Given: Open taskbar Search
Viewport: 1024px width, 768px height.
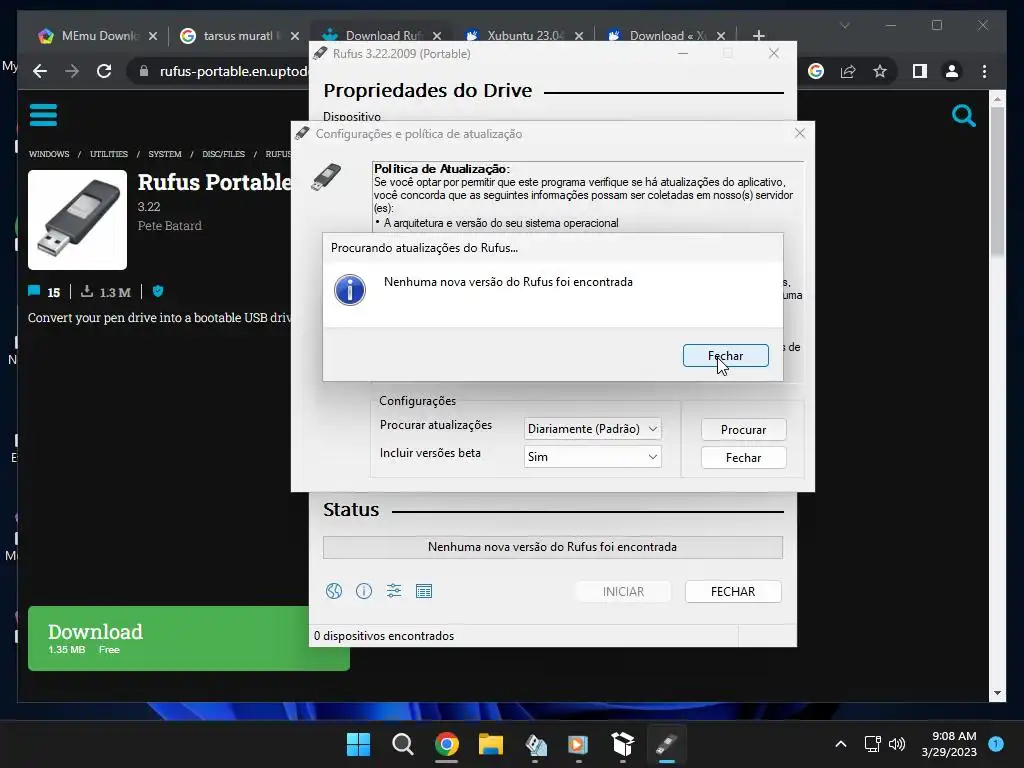Looking at the screenshot, I should click(x=402, y=744).
